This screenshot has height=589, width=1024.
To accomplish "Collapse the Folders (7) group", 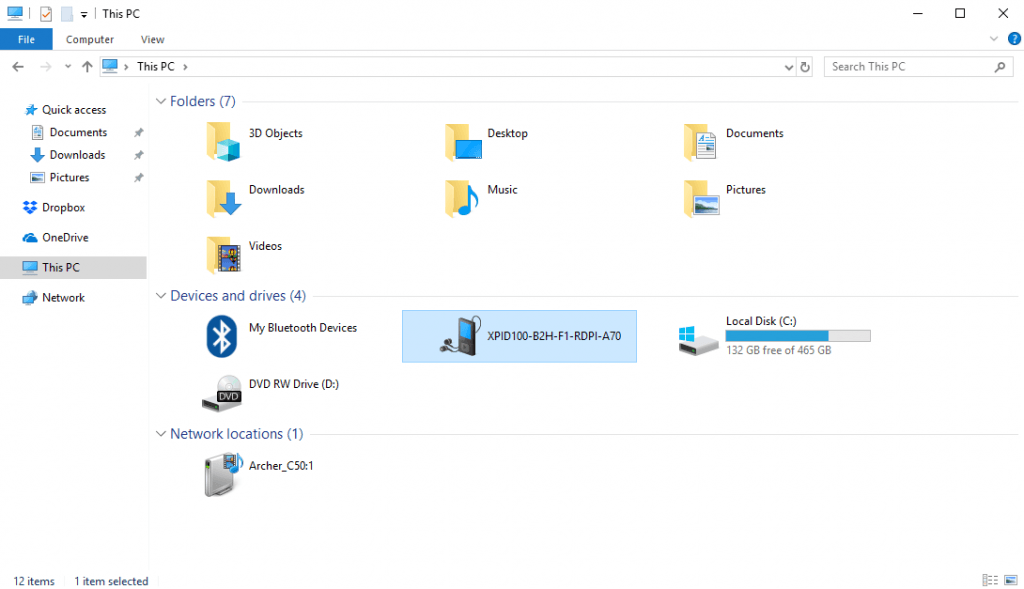I will click(160, 101).
